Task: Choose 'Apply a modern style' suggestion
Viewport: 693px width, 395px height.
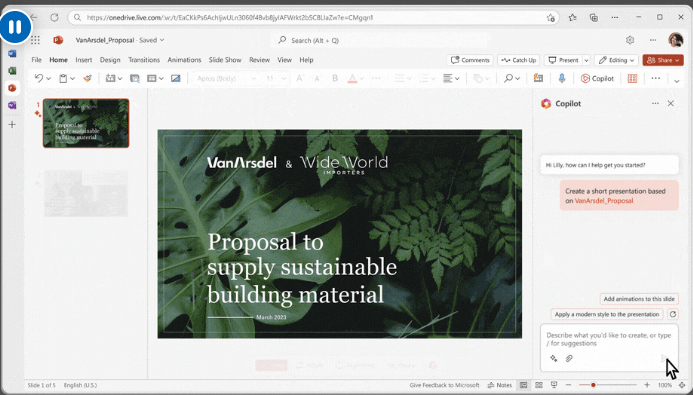Action: coord(607,314)
